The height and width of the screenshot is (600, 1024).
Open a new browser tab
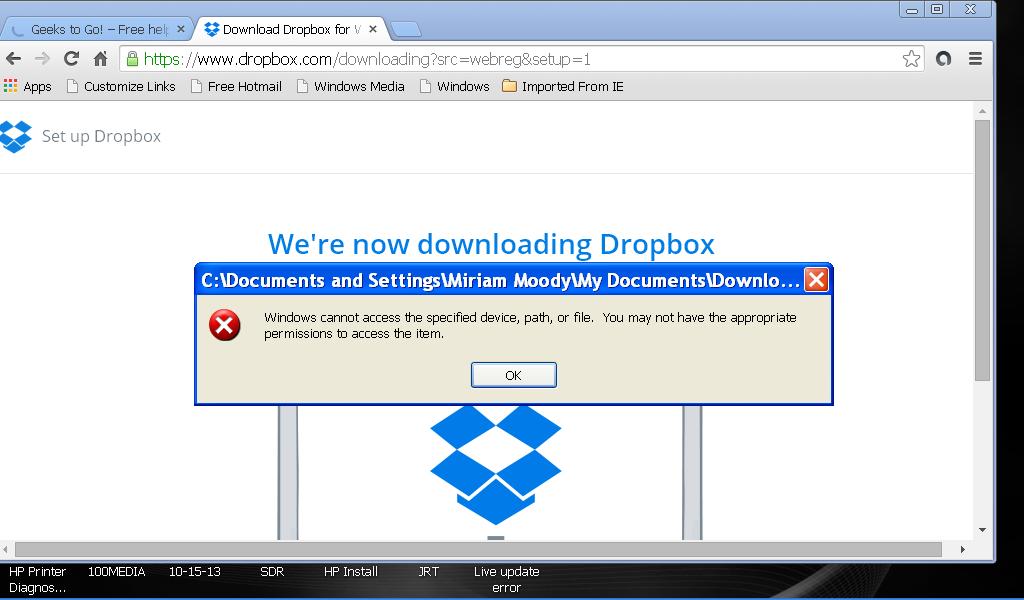click(x=406, y=29)
